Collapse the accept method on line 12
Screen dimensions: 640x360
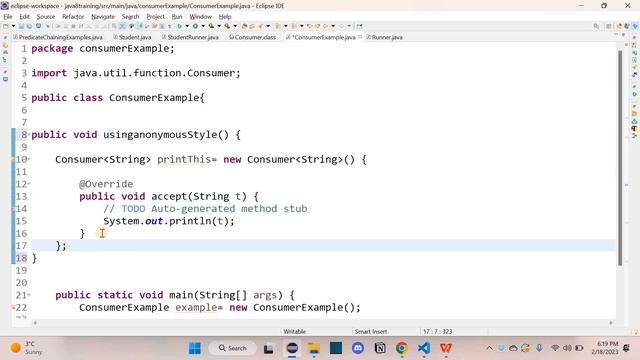29,184
